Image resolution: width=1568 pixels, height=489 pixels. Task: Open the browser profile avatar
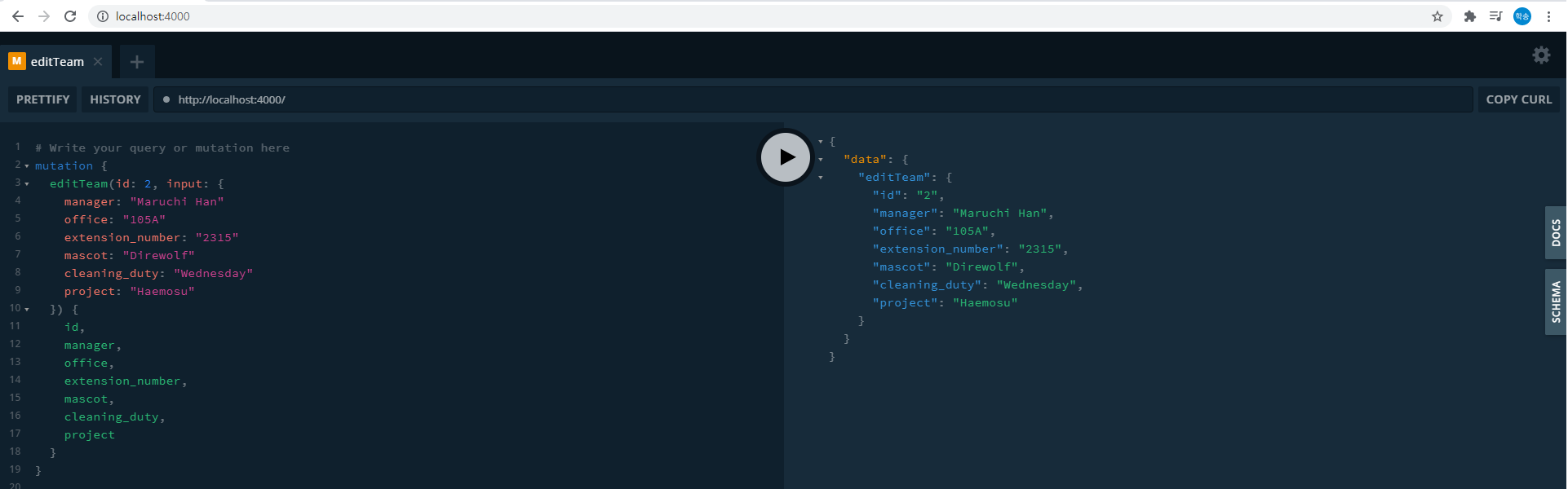tap(1522, 16)
